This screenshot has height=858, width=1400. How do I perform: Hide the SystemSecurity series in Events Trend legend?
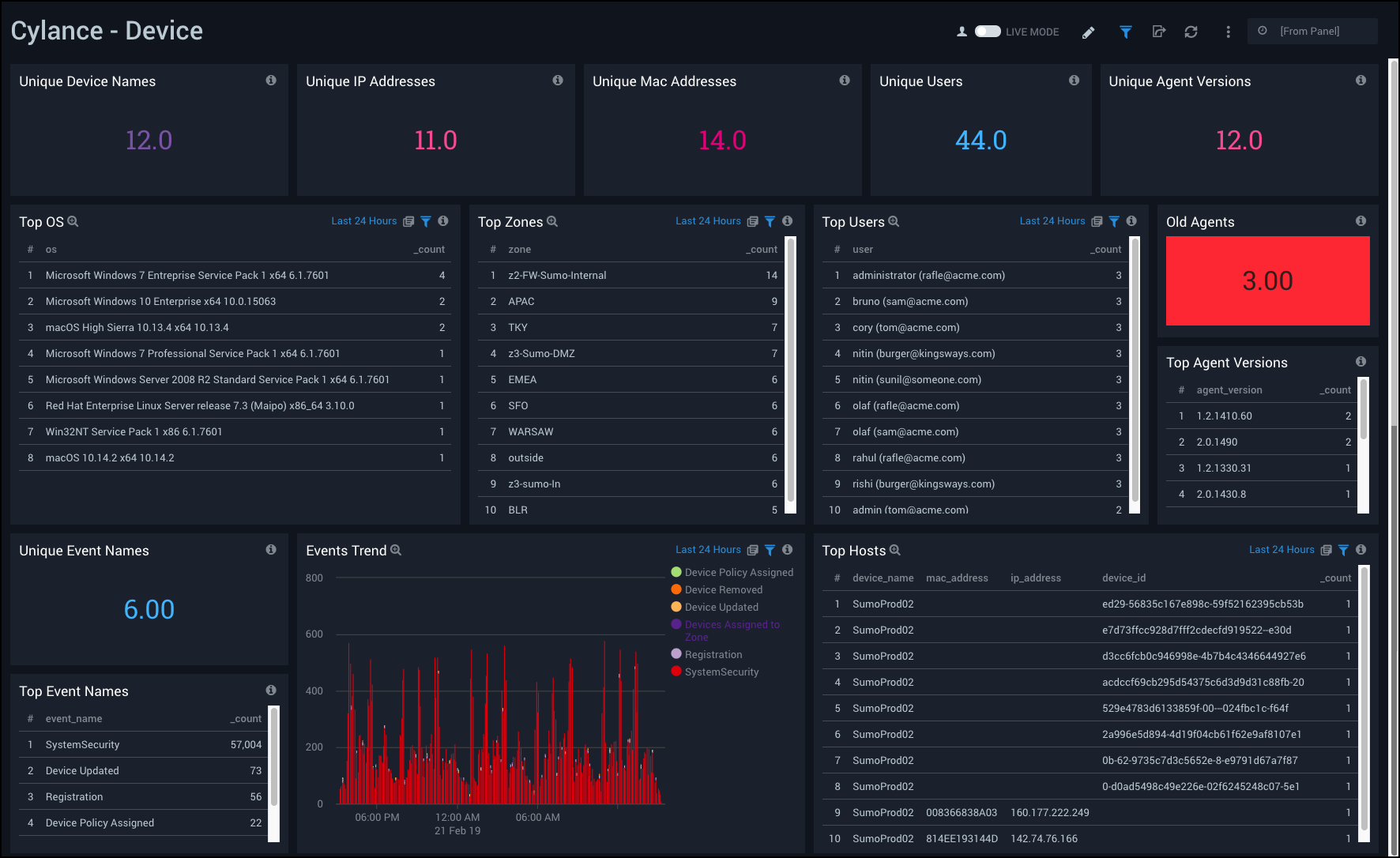[721, 671]
